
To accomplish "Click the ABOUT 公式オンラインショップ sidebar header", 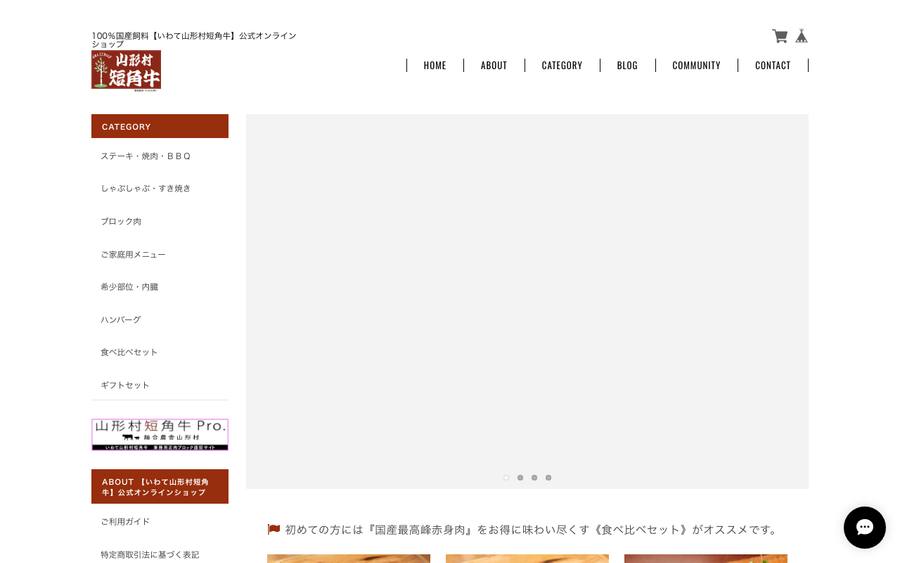I will point(160,487).
